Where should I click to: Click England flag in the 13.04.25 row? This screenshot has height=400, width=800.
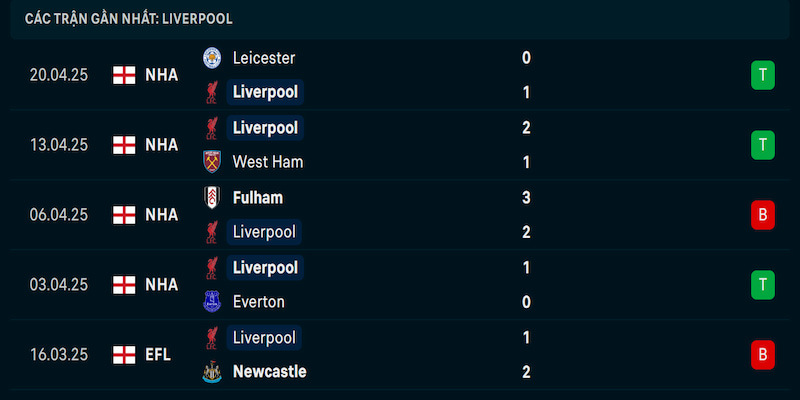click(124, 145)
